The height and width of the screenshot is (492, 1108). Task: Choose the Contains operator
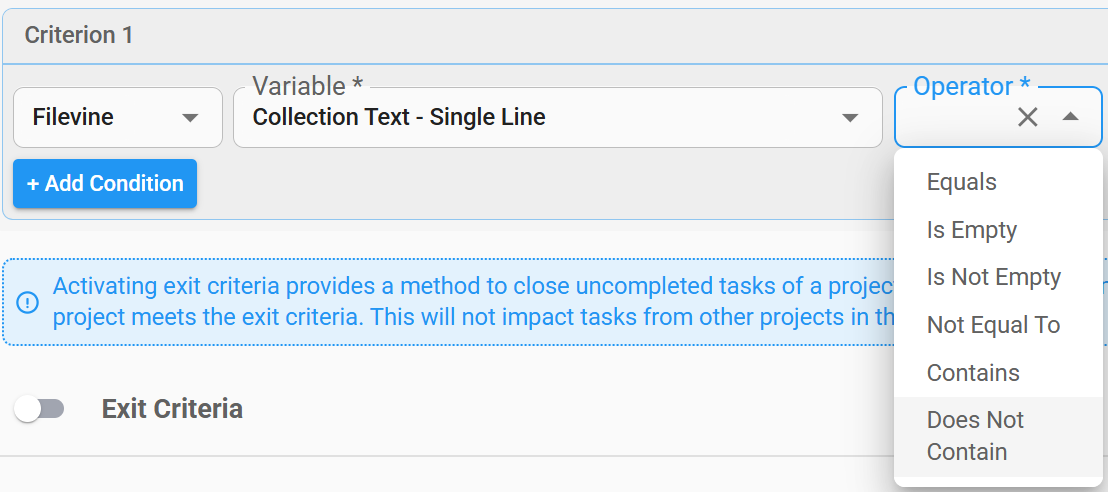(x=973, y=373)
